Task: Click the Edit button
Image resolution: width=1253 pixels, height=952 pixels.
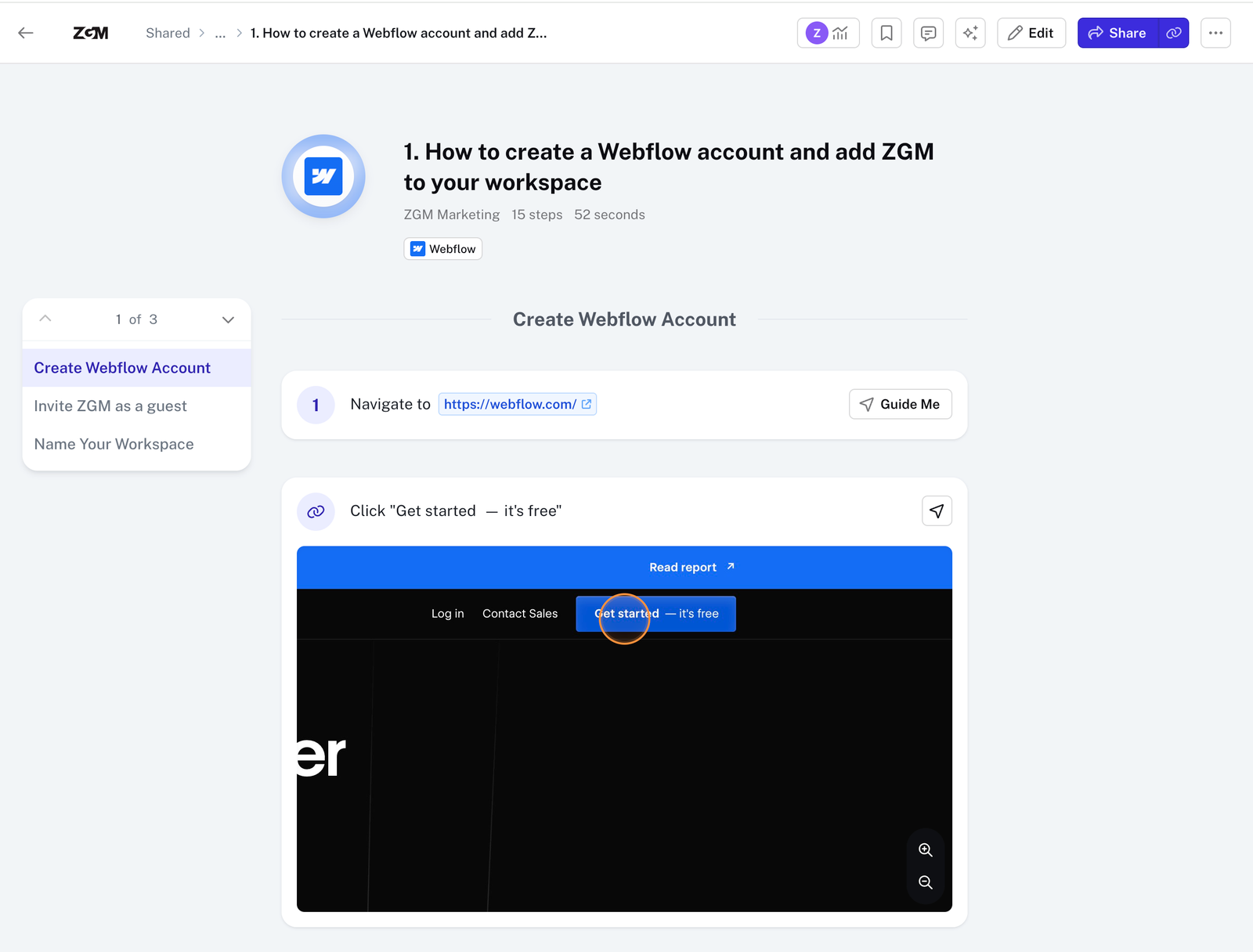Action: (1031, 33)
